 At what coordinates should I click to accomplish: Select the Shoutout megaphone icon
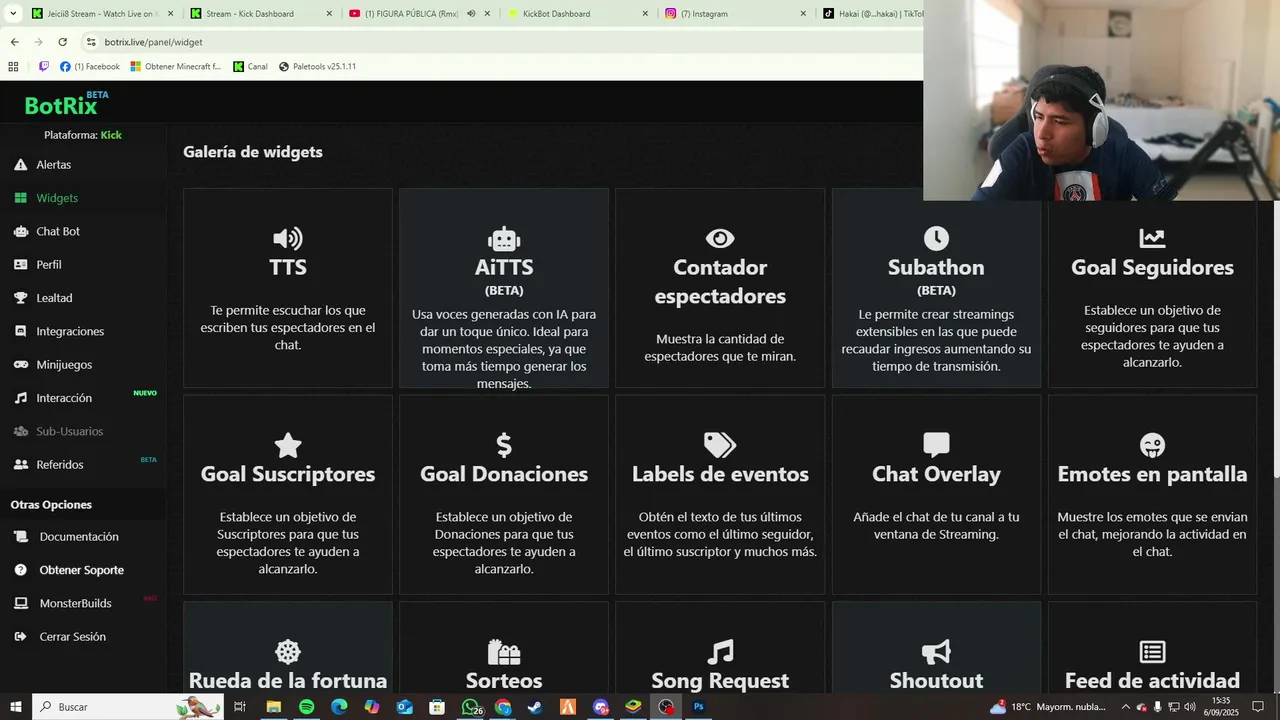[936, 652]
